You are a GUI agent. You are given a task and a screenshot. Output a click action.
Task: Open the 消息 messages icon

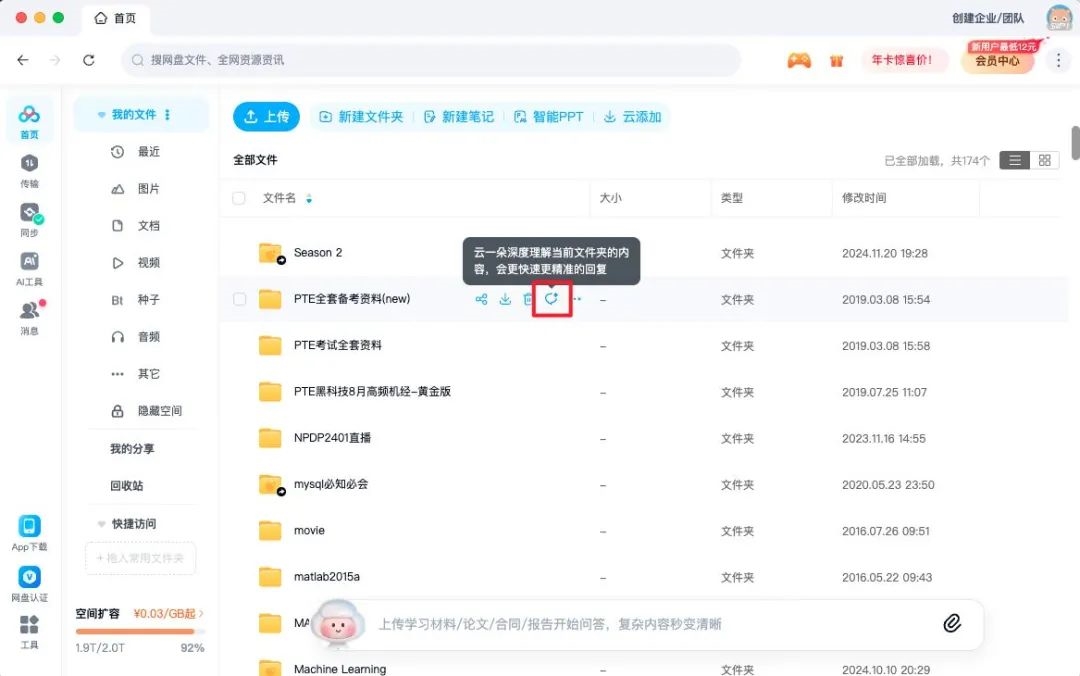point(29,315)
